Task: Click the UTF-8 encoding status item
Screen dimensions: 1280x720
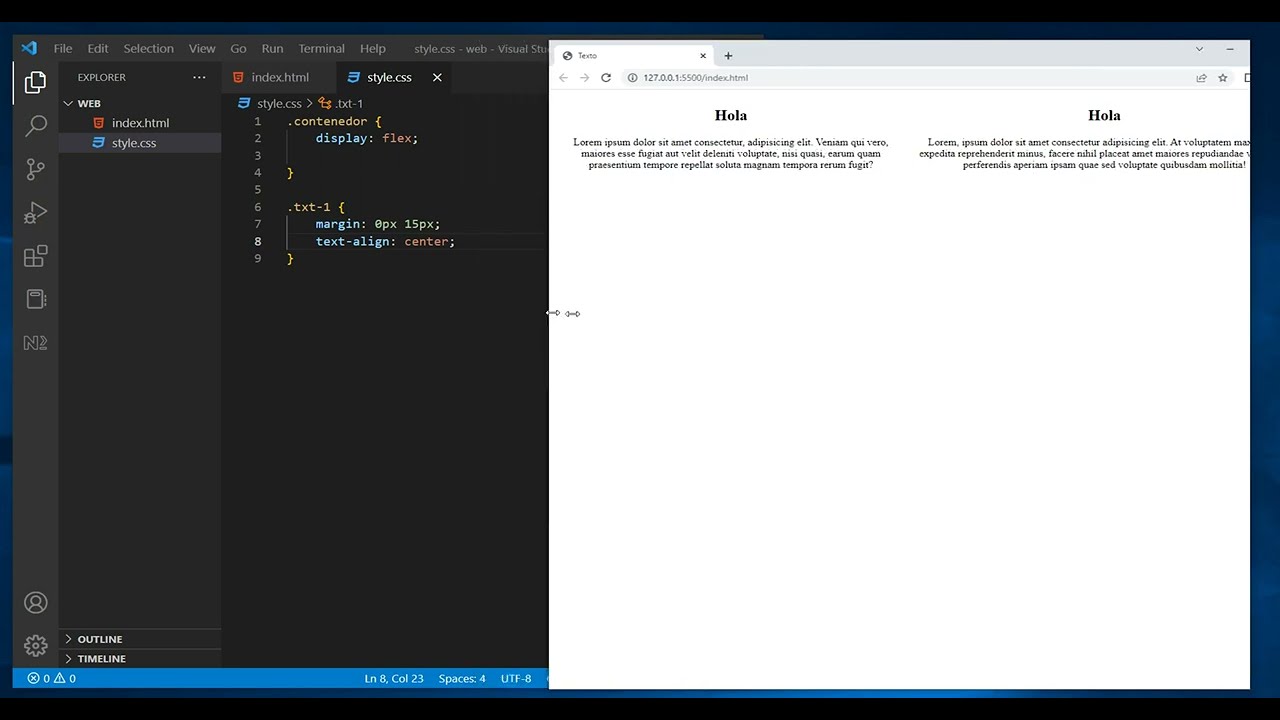Action: pyautogui.click(x=516, y=678)
